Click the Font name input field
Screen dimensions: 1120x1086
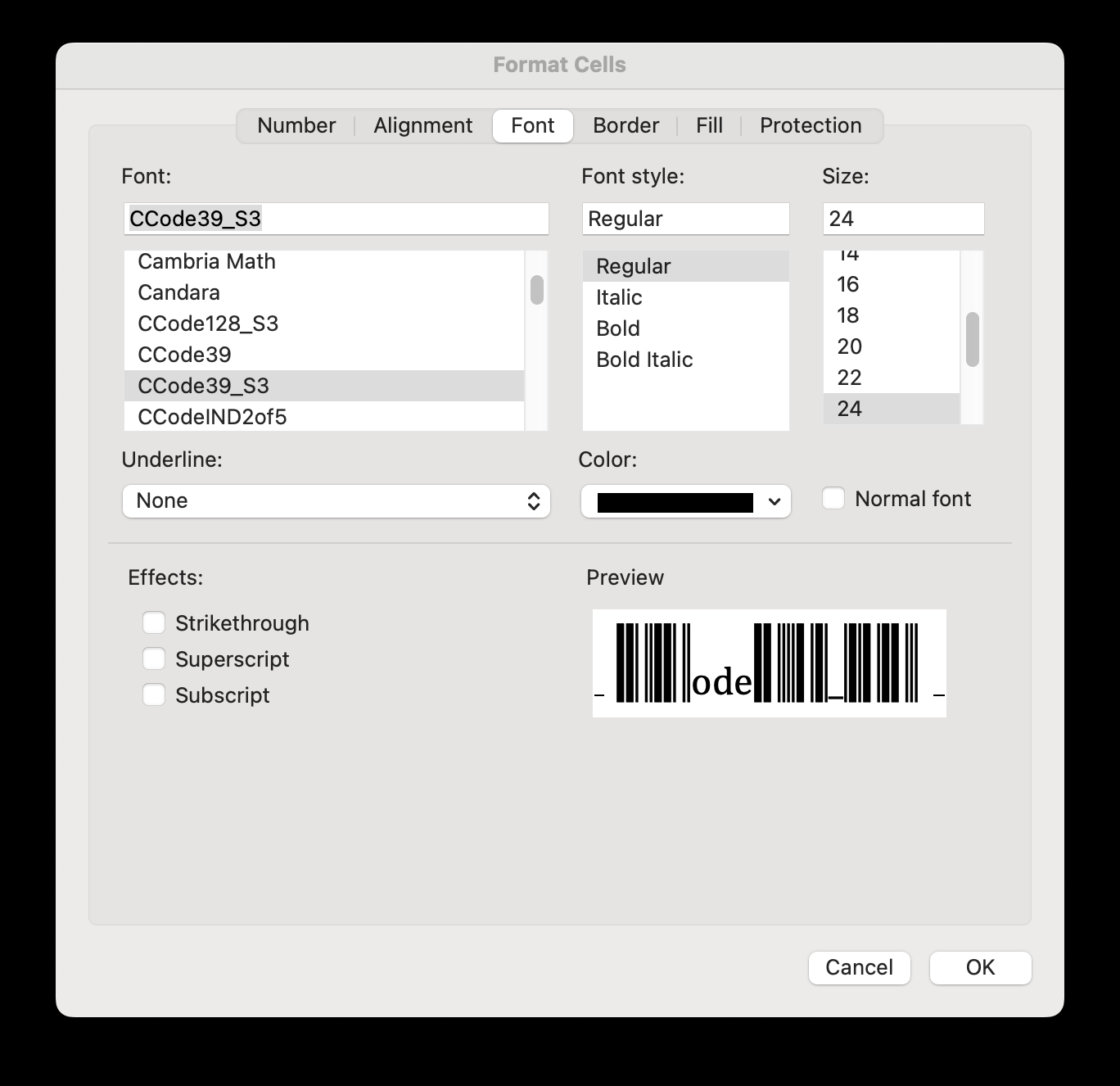coord(336,219)
